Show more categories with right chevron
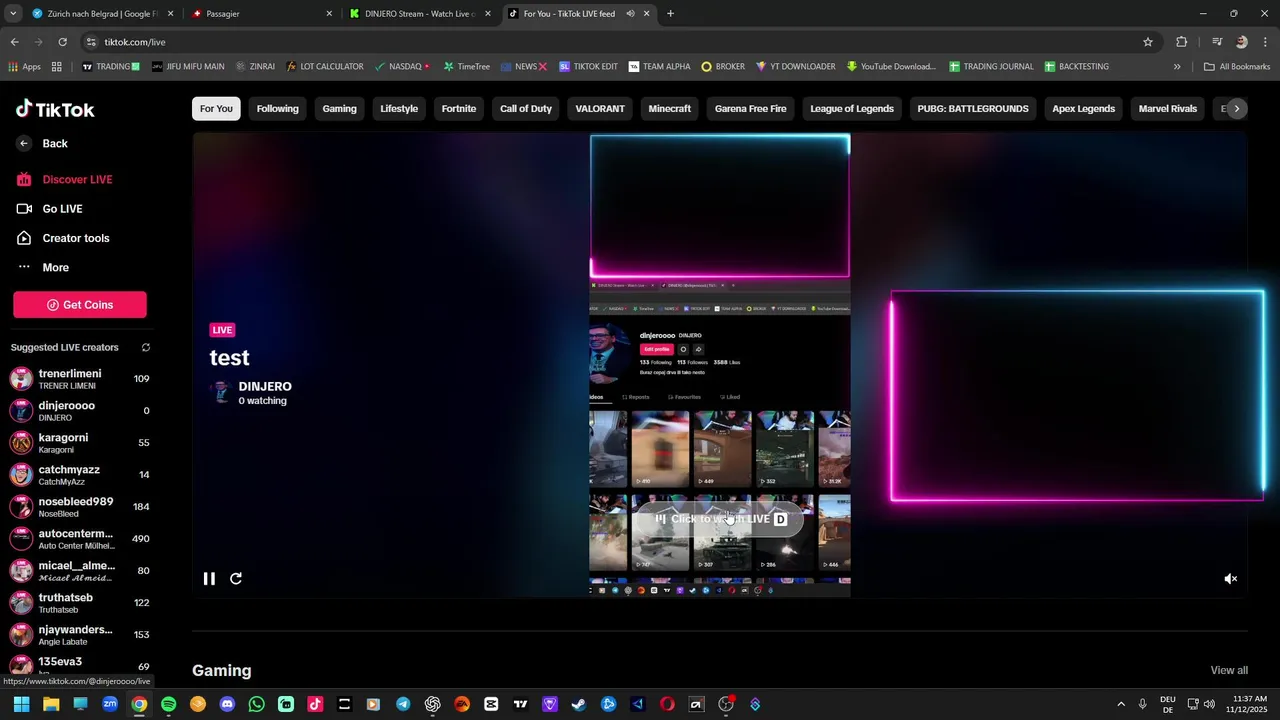This screenshot has height=720, width=1280. point(1237,109)
